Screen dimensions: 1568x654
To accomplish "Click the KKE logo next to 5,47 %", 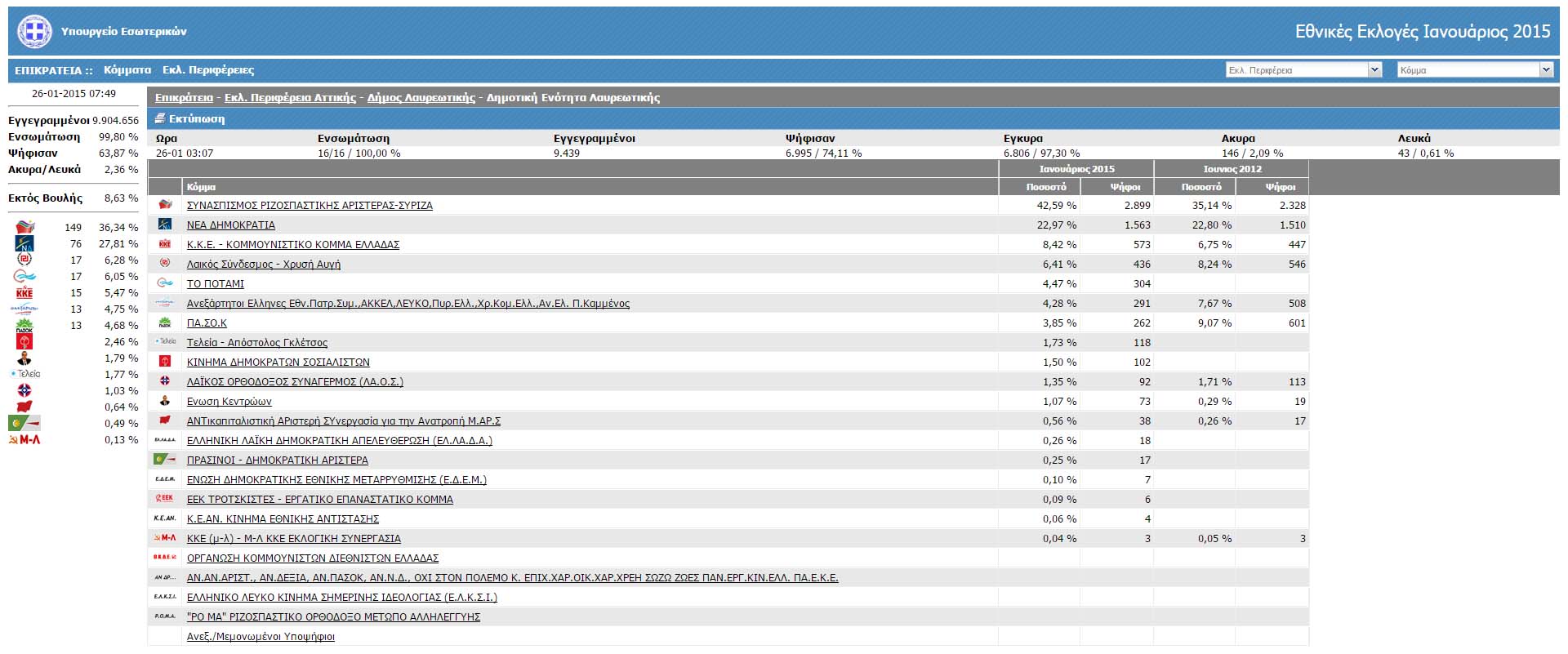I will coord(24,292).
